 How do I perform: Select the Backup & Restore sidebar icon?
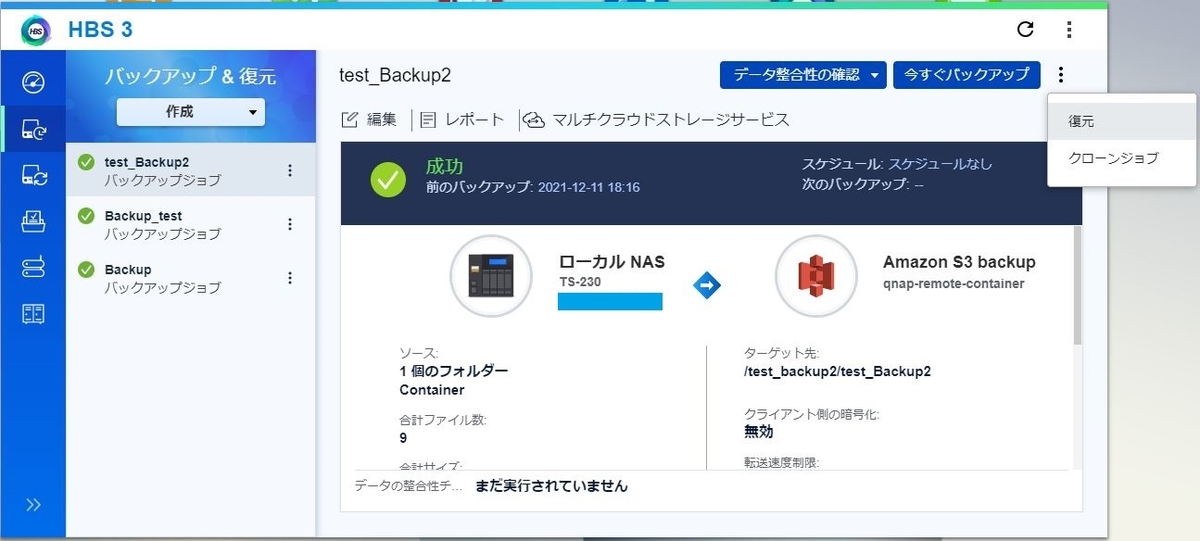click(x=33, y=129)
